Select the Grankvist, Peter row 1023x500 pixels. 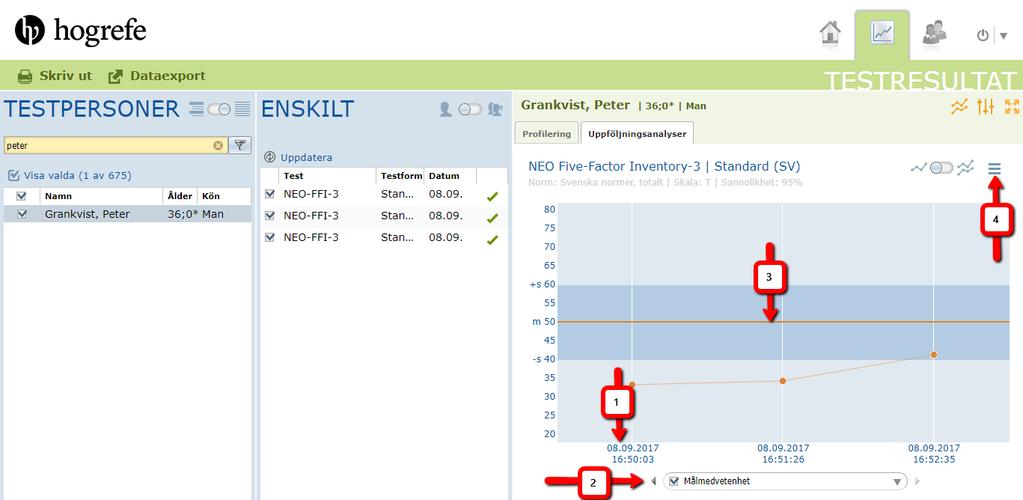[x=127, y=213]
